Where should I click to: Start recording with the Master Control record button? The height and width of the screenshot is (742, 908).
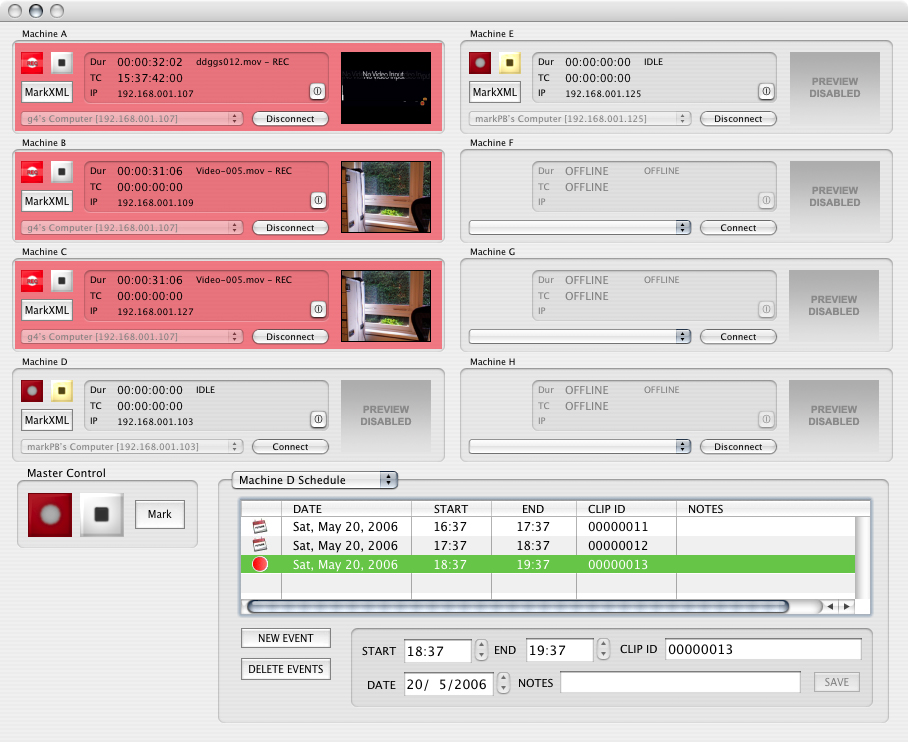[48, 514]
